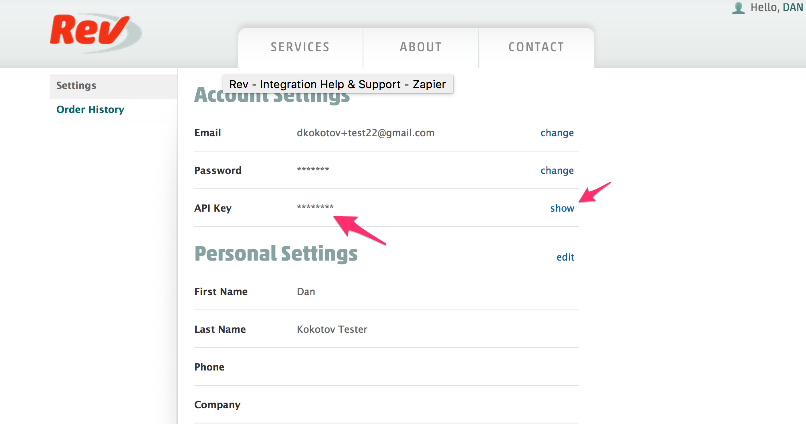806x424 pixels.
Task: Edit the Personal Settings section
Action: [565, 257]
